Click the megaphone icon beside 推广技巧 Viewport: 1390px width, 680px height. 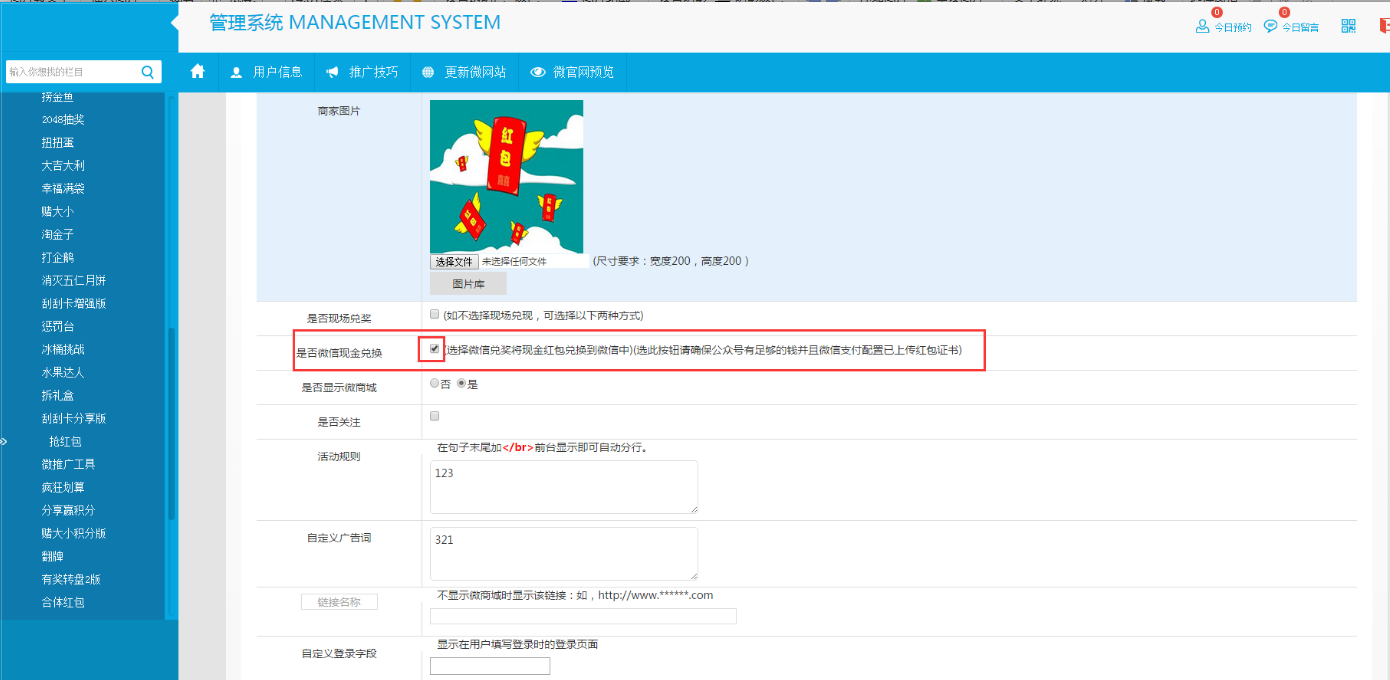coord(332,72)
